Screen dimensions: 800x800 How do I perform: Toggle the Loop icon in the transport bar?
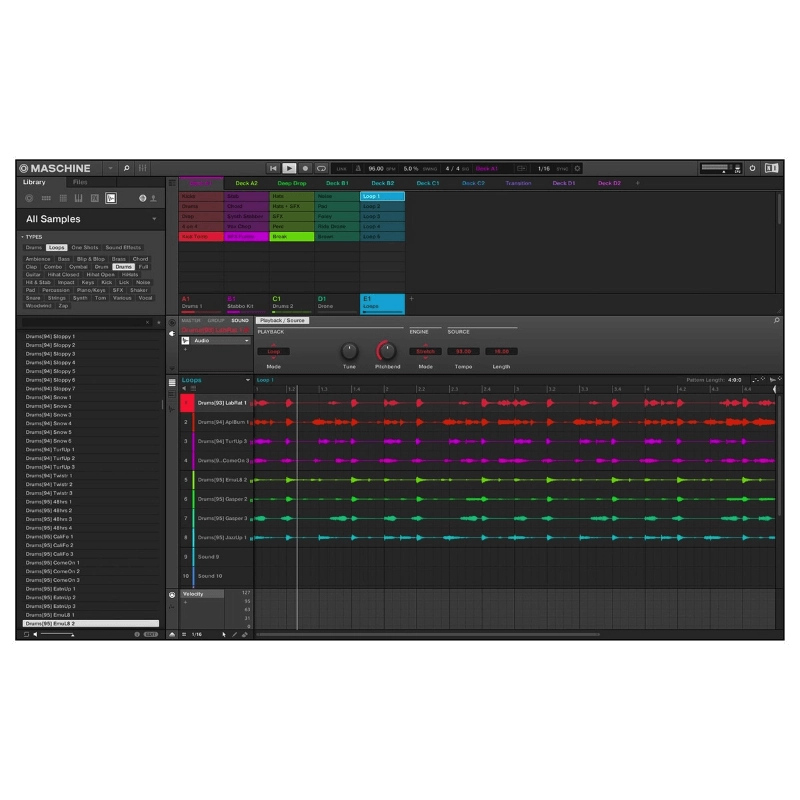tap(320, 167)
